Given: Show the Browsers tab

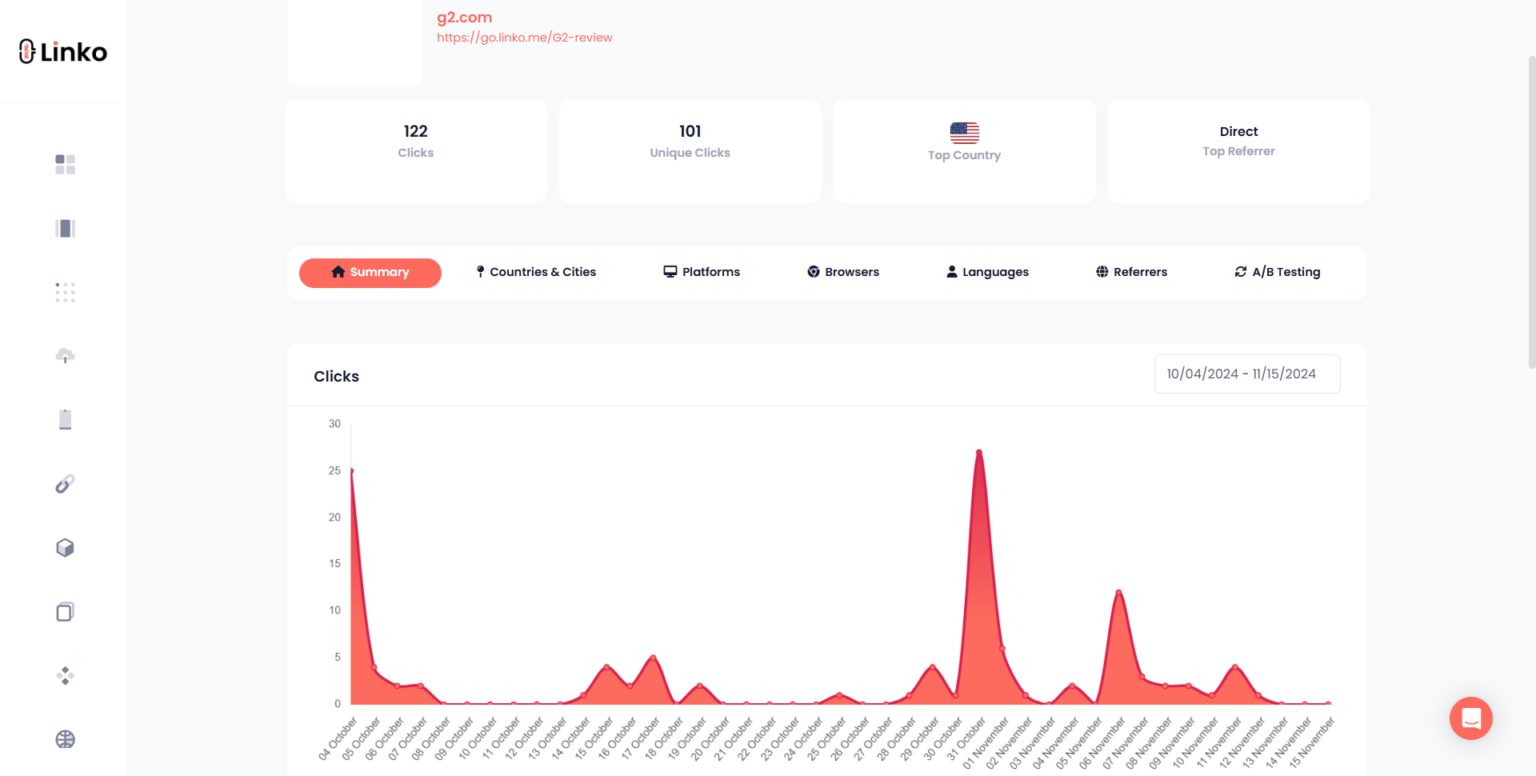Looking at the screenshot, I should point(843,272).
